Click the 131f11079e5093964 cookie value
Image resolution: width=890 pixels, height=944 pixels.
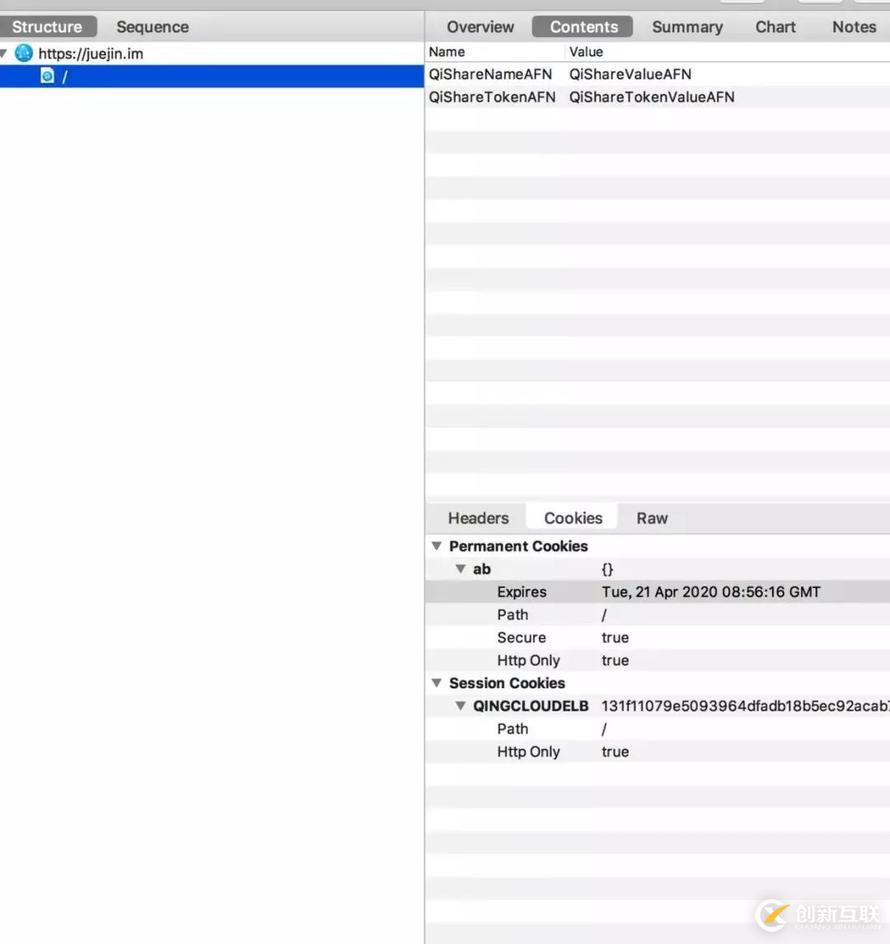[745, 706]
